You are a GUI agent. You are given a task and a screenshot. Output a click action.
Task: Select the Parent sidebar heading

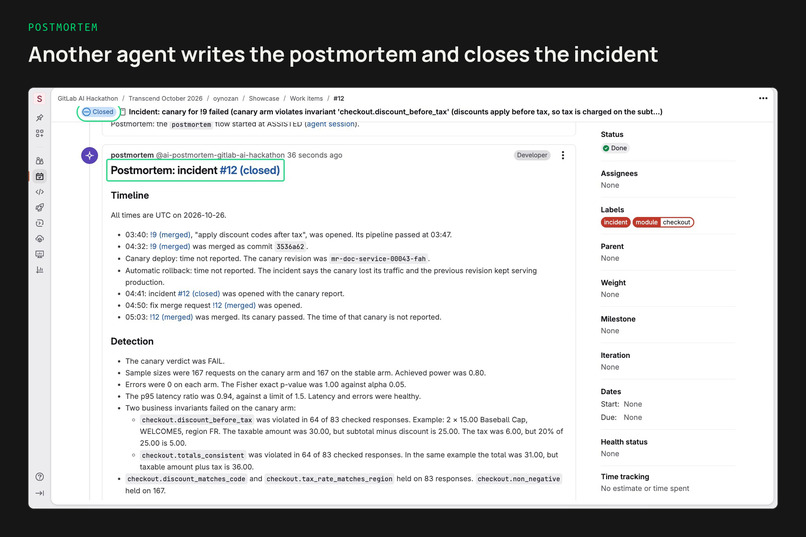612,247
